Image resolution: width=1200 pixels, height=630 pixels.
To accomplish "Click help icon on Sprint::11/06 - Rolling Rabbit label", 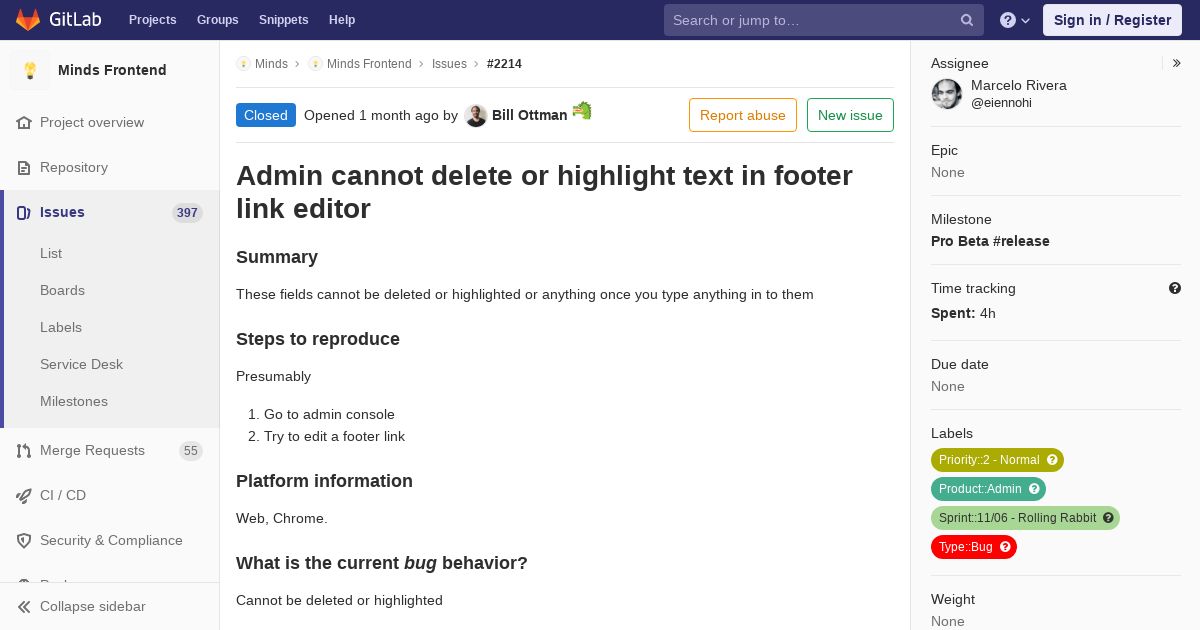I will 1108,518.
